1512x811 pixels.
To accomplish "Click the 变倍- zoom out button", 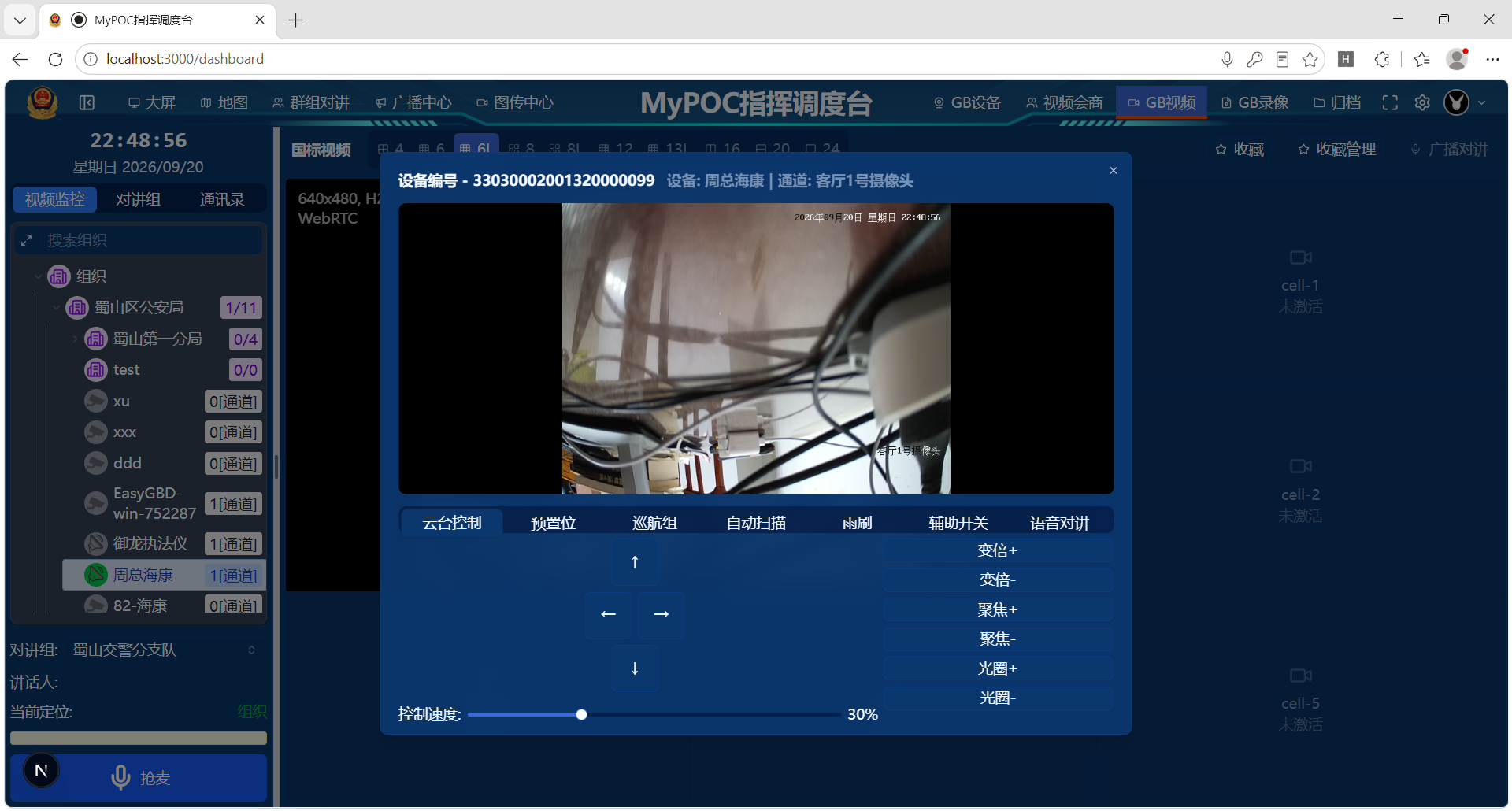I will (x=998, y=580).
